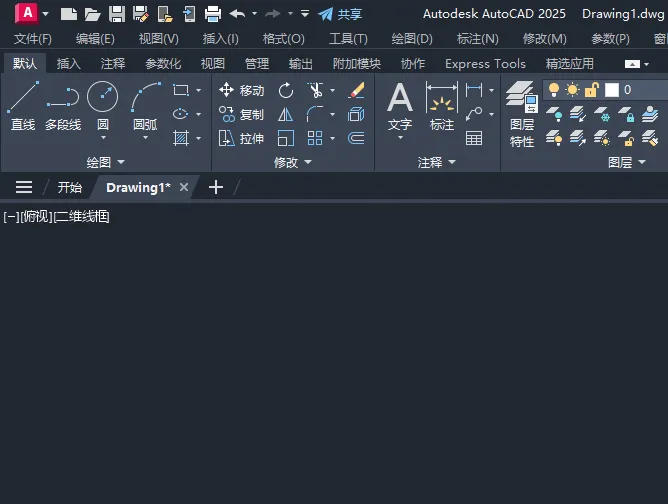The height and width of the screenshot is (504, 668).
Task: Toggle layer 0 sun freeze state
Action: (572, 90)
